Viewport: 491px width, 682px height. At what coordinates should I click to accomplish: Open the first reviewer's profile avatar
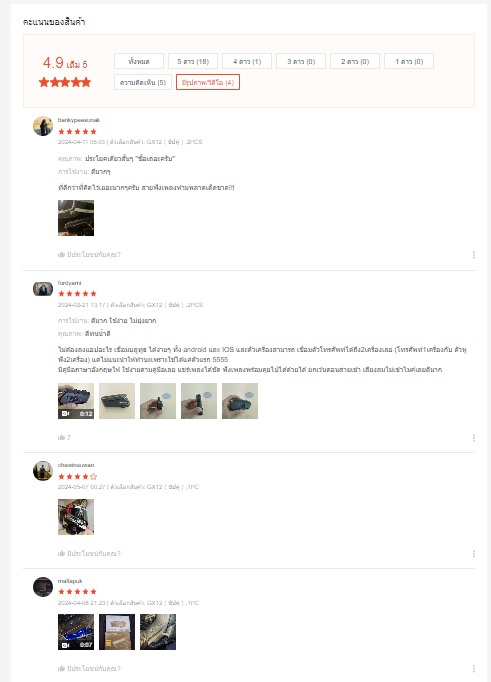point(43,126)
